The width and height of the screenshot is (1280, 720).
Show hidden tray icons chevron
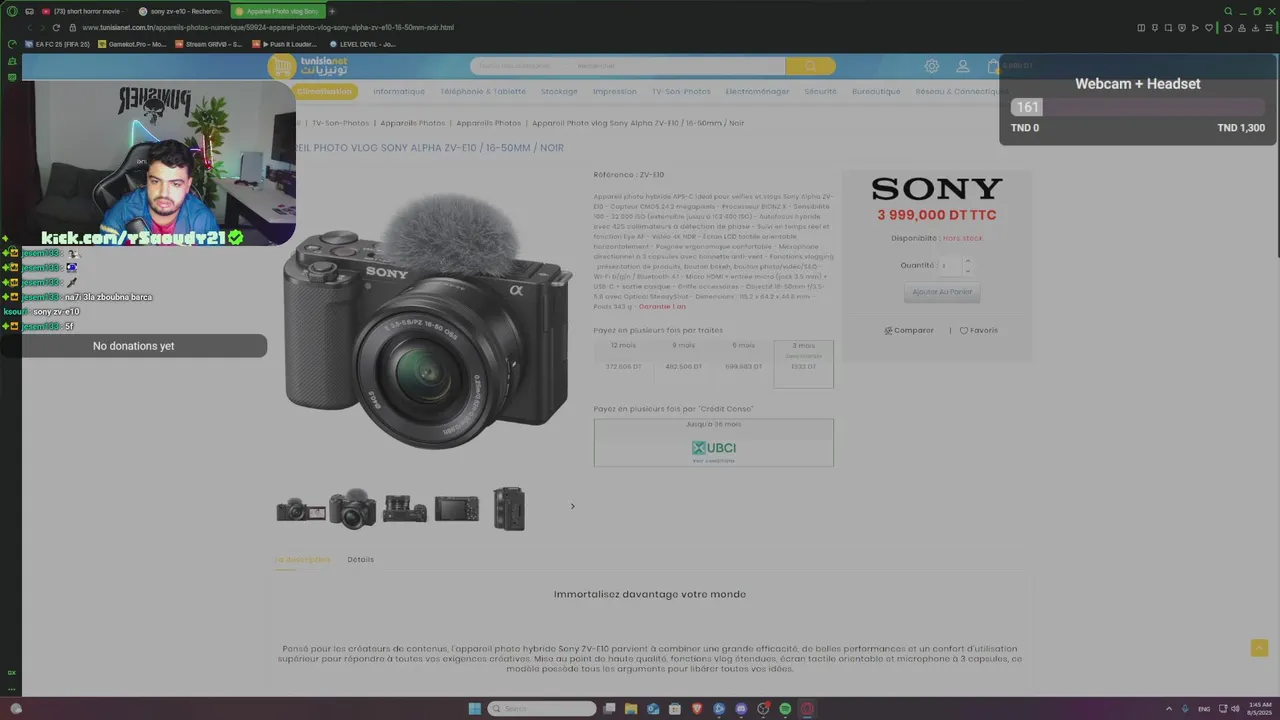(x=1169, y=708)
